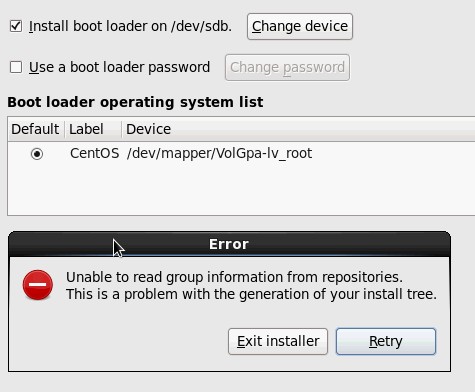
Task: Uncheck Install boot loader on /dev/sdb checkbox
Action: tap(16, 26)
